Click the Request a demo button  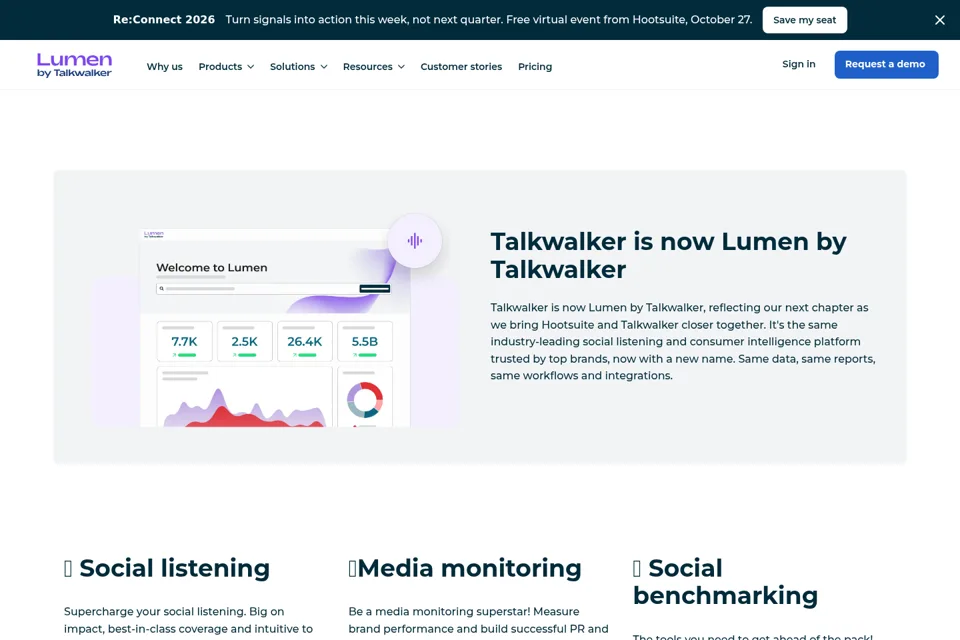click(886, 64)
